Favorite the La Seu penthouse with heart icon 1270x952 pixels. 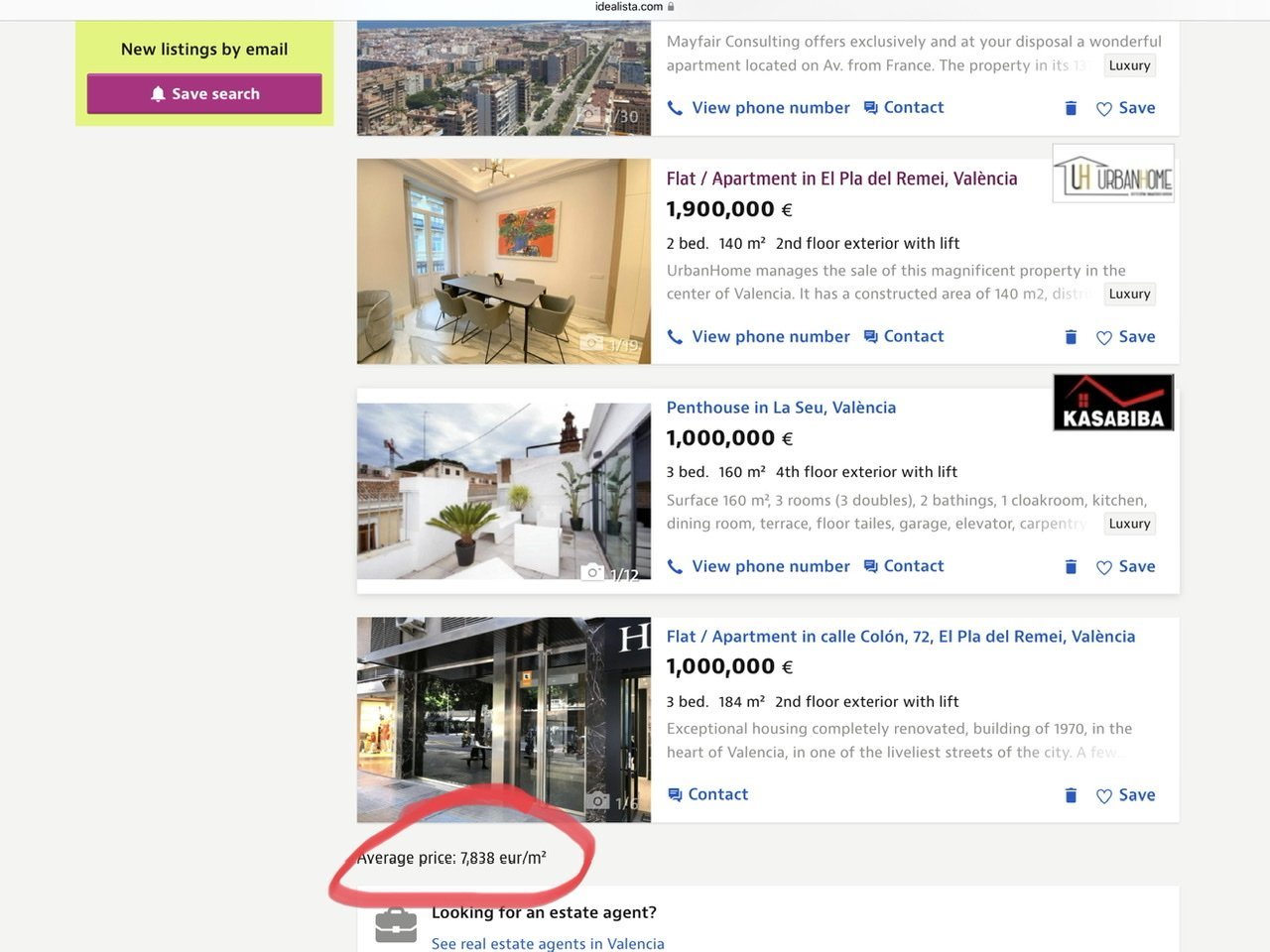coord(1125,566)
